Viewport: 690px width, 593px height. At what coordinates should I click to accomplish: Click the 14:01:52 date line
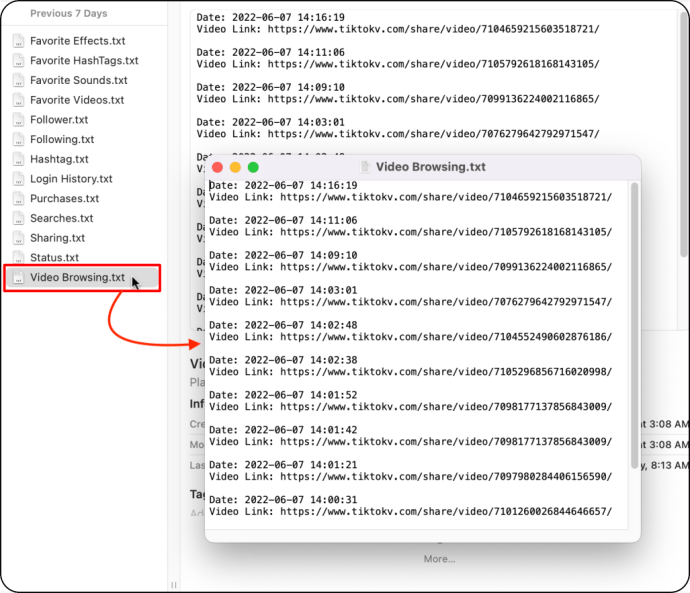pyautogui.click(x=283, y=395)
